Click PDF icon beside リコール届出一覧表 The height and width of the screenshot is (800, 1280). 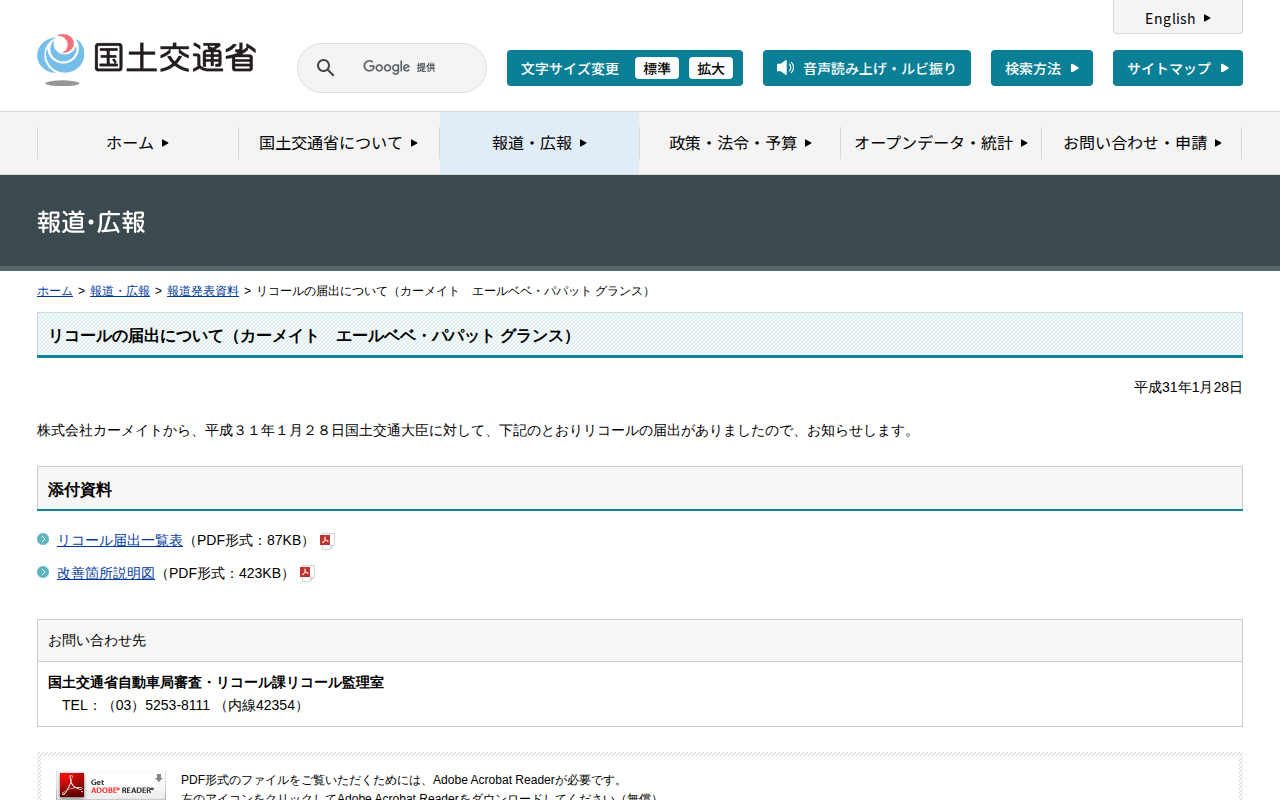pyautogui.click(x=326, y=541)
